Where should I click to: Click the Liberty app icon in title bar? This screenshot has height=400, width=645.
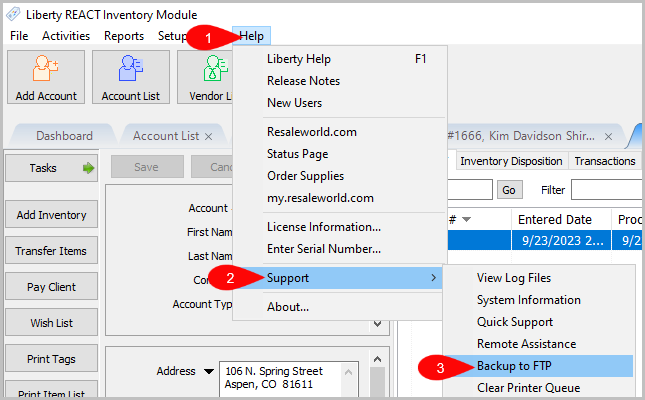(13, 14)
